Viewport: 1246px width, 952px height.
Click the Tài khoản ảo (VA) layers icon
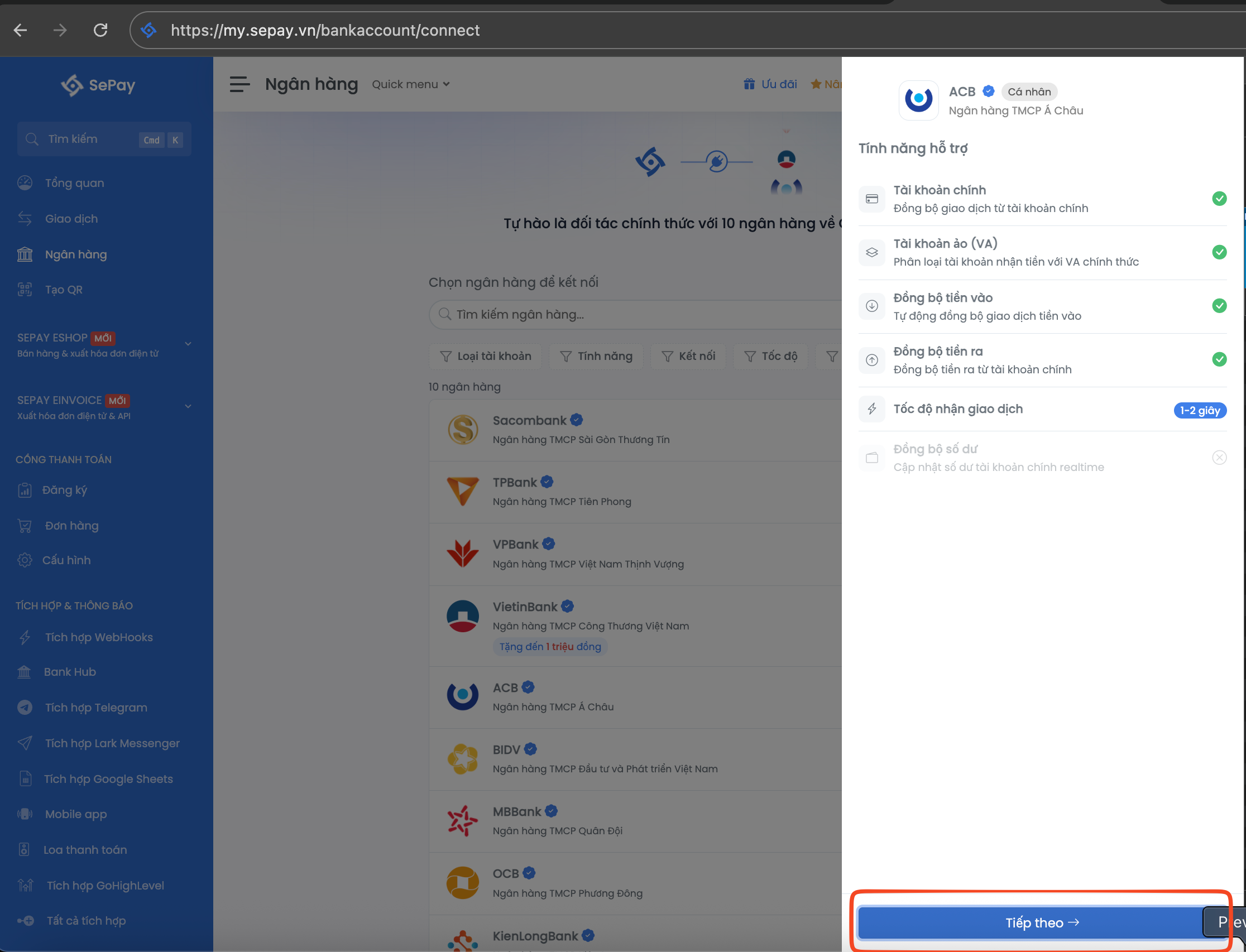[872, 253]
